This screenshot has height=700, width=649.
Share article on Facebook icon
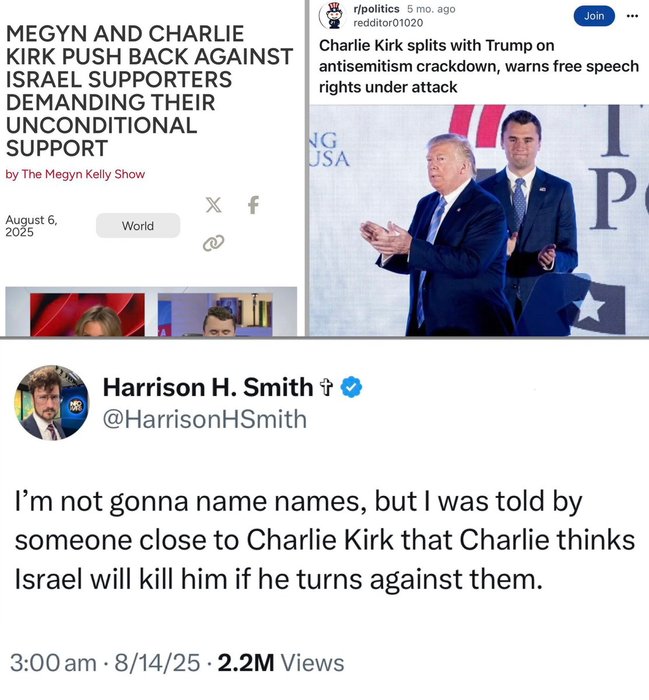click(x=253, y=205)
